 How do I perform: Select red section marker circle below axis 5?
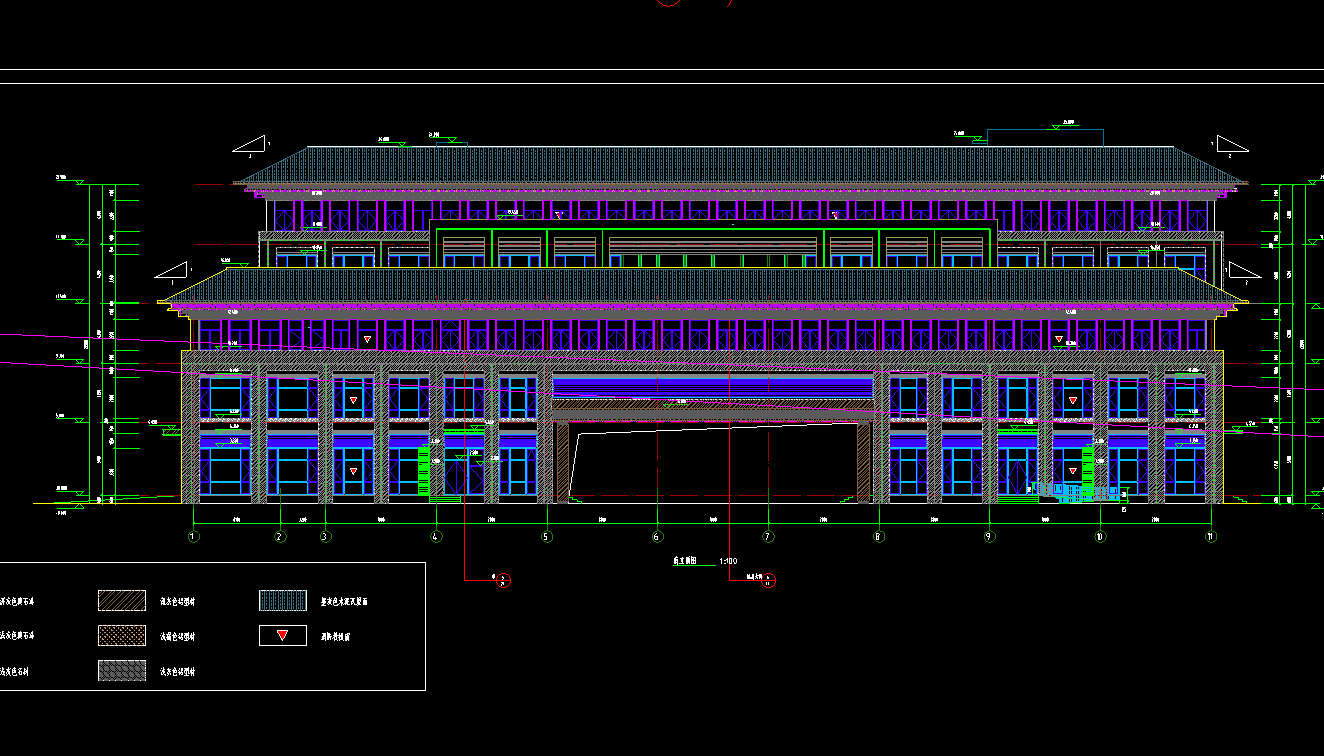coord(504,580)
